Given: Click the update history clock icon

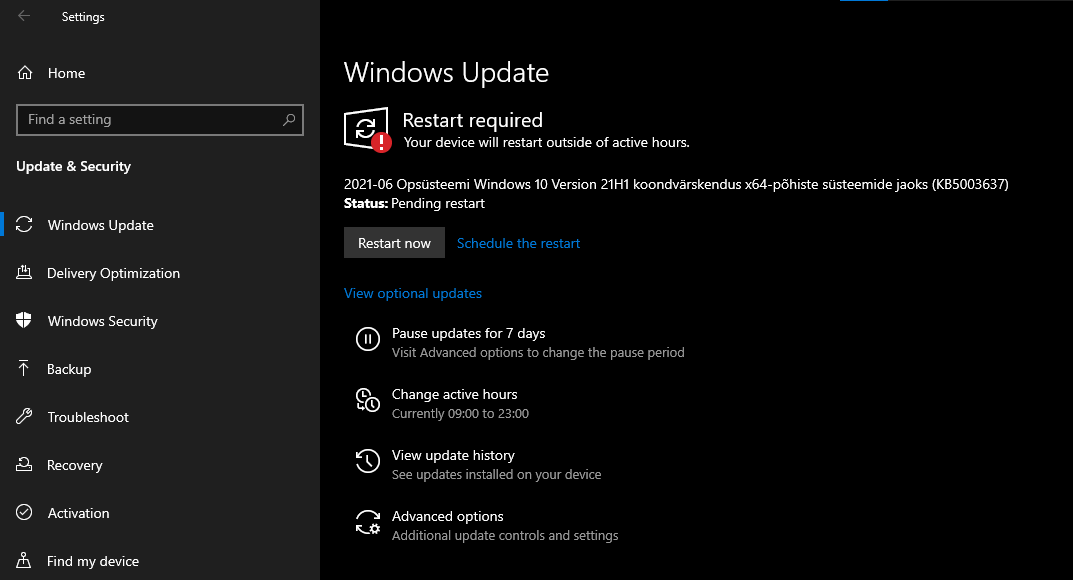Looking at the screenshot, I should [x=367, y=460].
